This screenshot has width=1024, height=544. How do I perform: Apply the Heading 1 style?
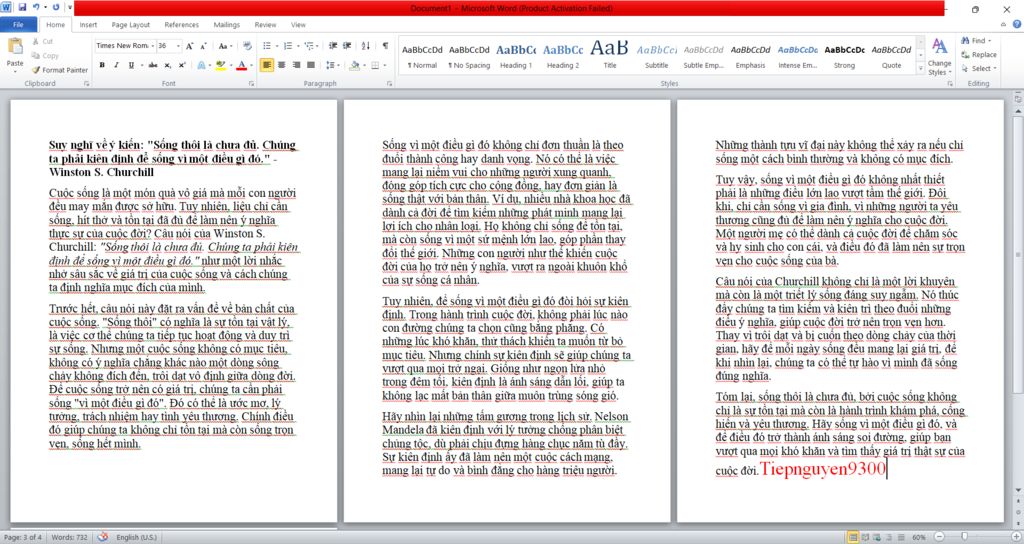click(x=515, y=54)
